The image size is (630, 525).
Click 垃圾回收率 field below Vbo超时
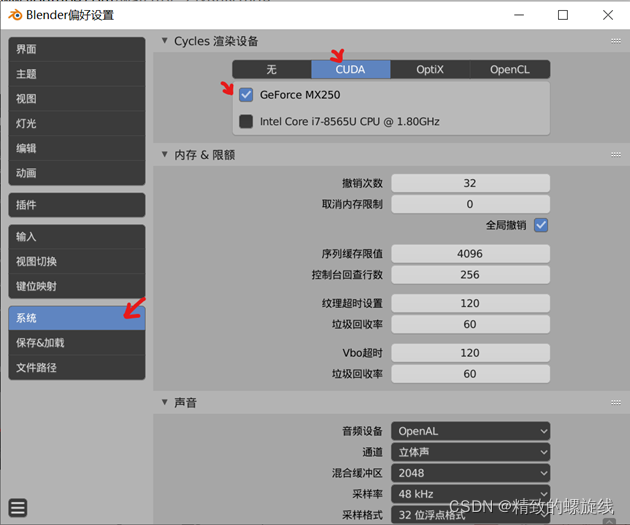470,374
